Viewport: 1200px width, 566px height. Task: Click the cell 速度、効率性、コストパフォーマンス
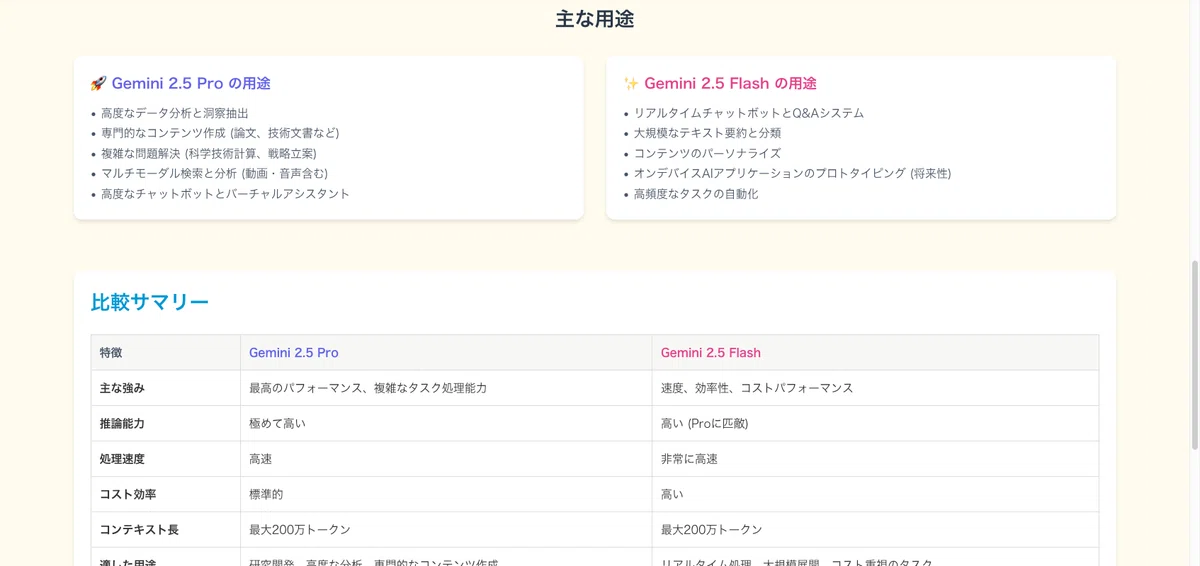pos(875,388)
